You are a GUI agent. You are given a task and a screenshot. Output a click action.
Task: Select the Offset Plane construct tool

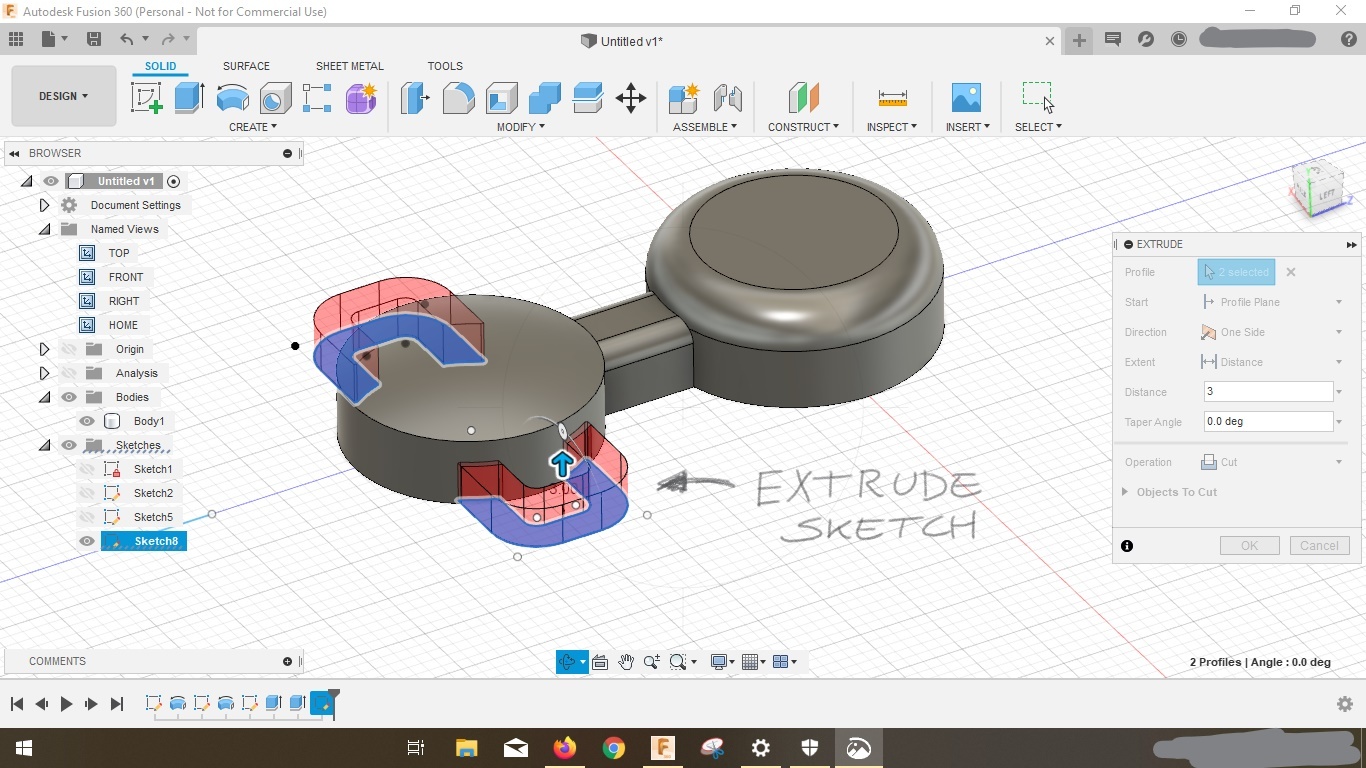[803, 98]
